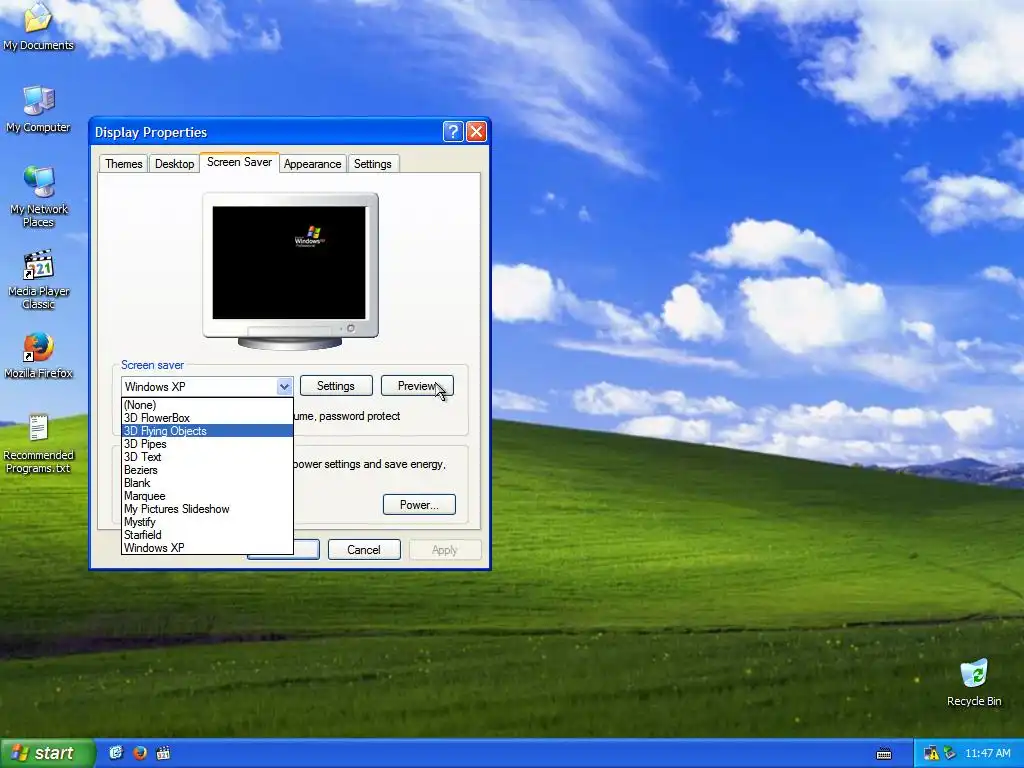Collapse the screen saver dropdown arrow
Screen dimensions: 1024x768
tap(284, 387)
